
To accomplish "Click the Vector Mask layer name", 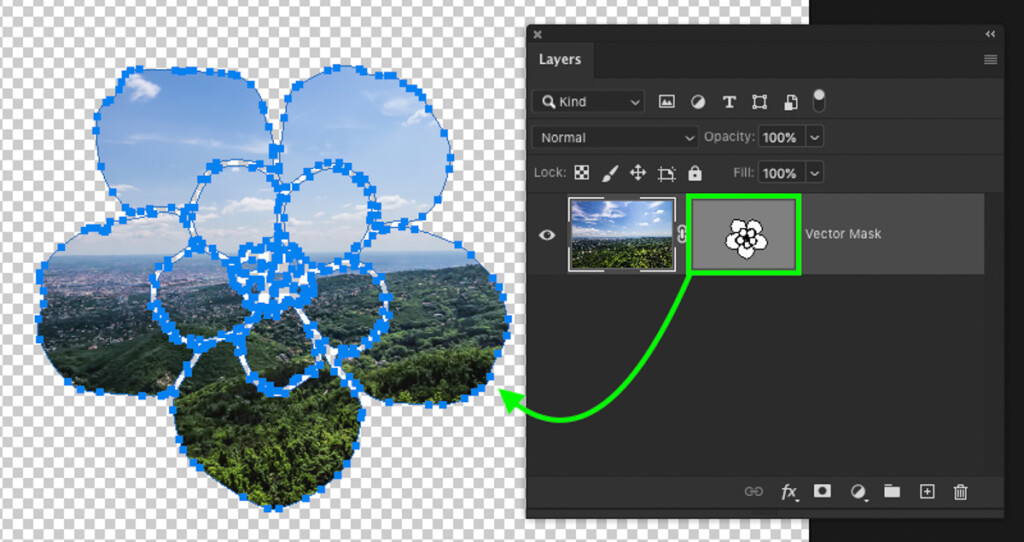I will pos(843,234).
